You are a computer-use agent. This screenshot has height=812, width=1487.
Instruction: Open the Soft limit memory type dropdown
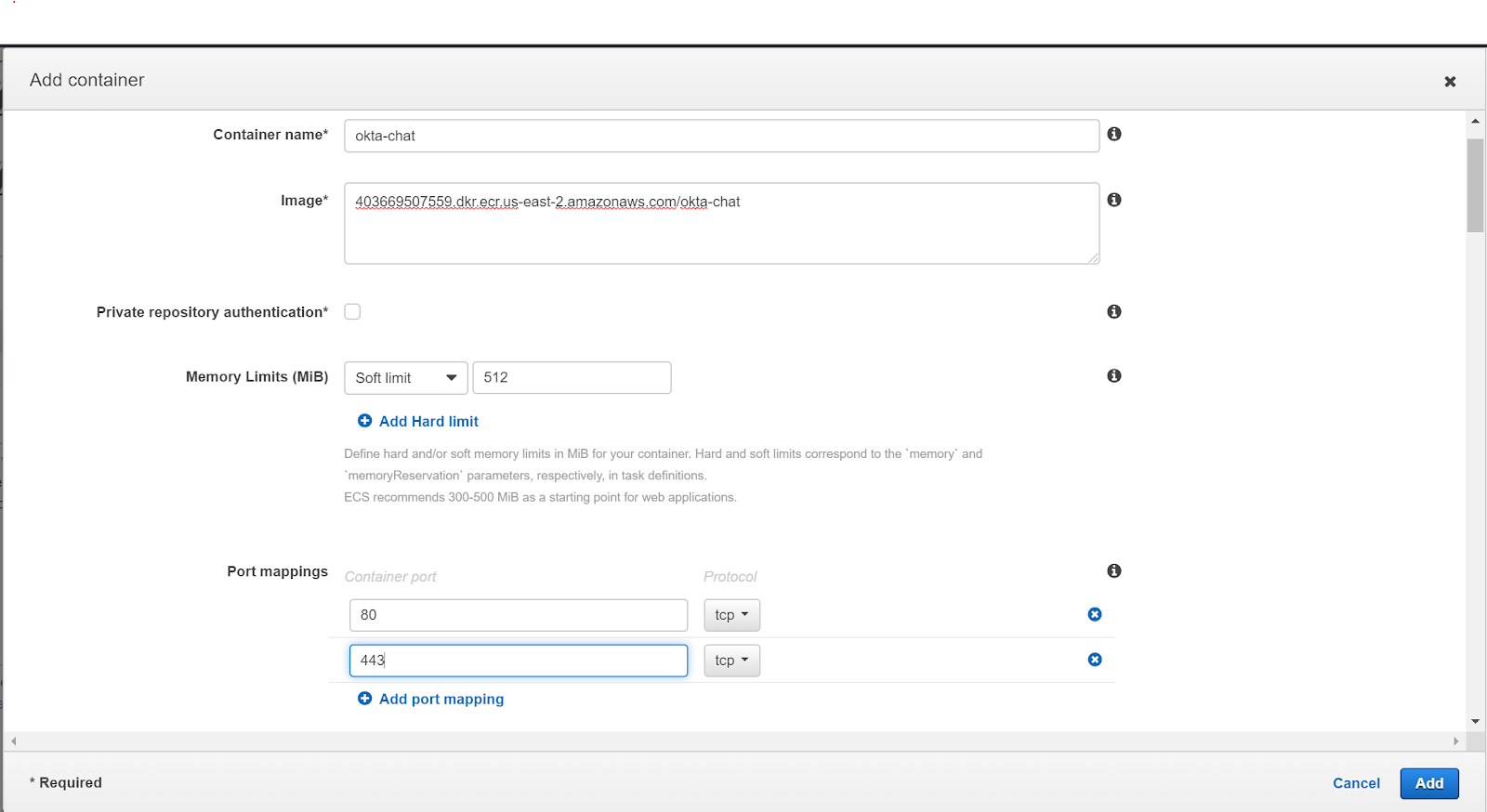[405, 378]
